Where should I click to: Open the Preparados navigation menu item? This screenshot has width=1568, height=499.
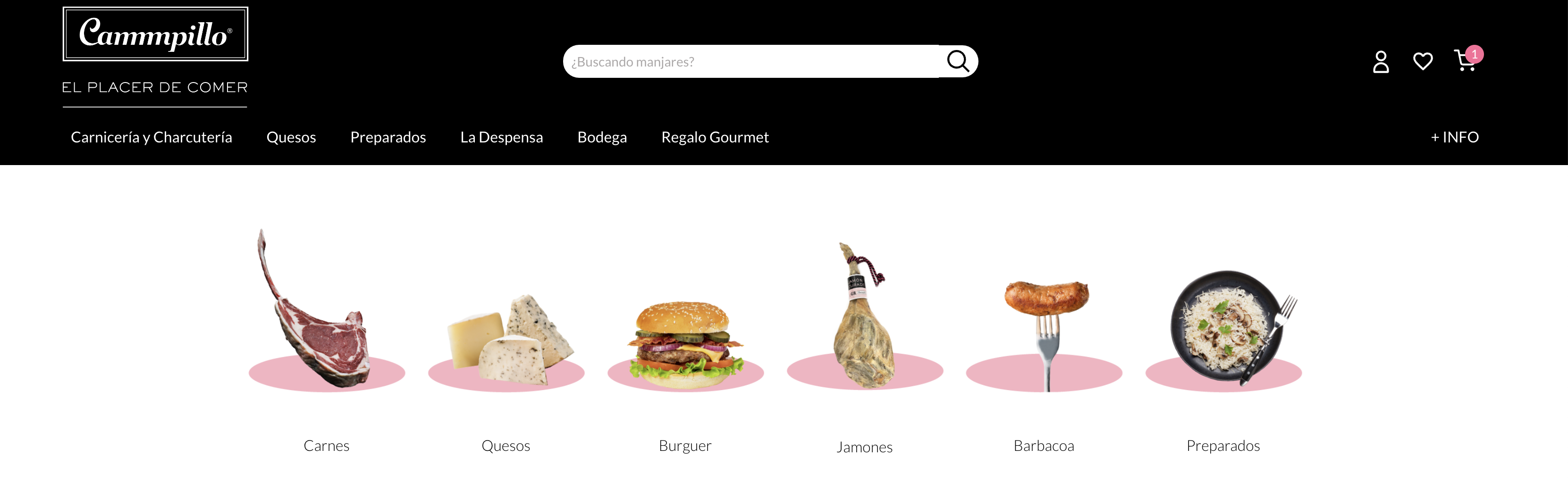pos(388,137)
